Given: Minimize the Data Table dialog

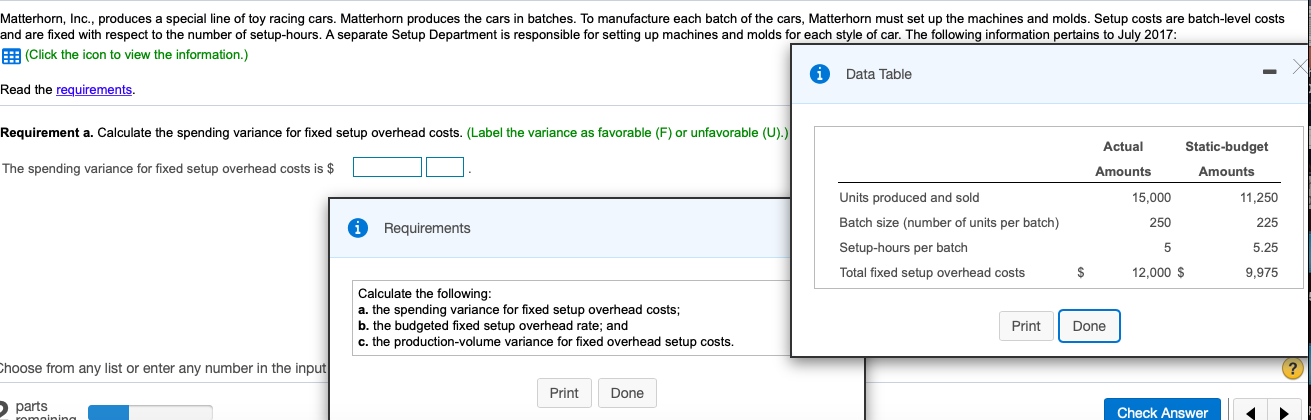Looking at the screenshot, I should pos(1268,73).
